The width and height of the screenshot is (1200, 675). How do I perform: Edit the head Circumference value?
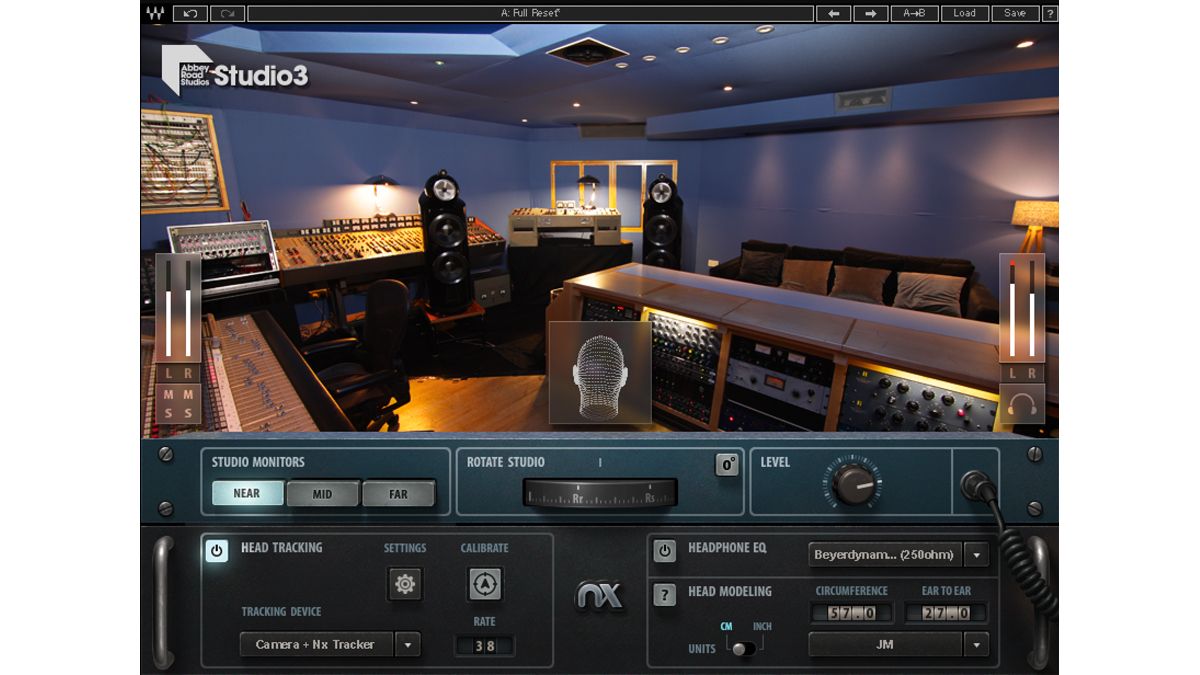(x=850, y=613)
